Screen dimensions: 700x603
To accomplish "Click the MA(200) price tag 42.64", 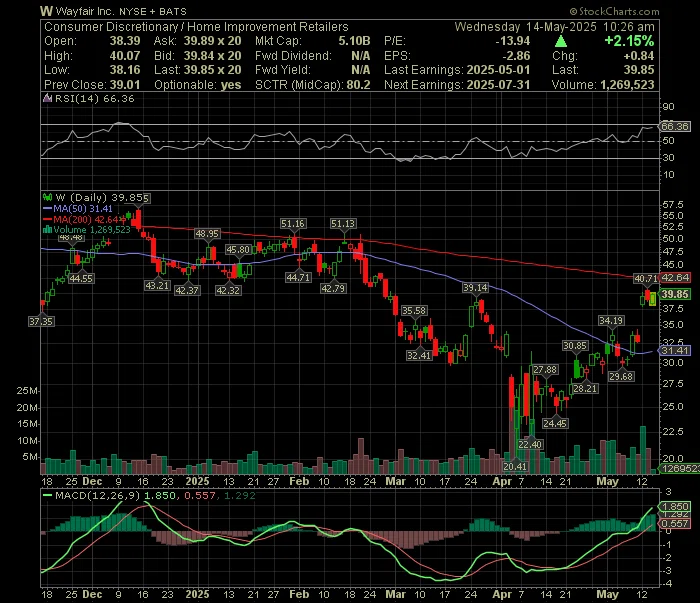I will pyautogui.click(x=675, y=278).
